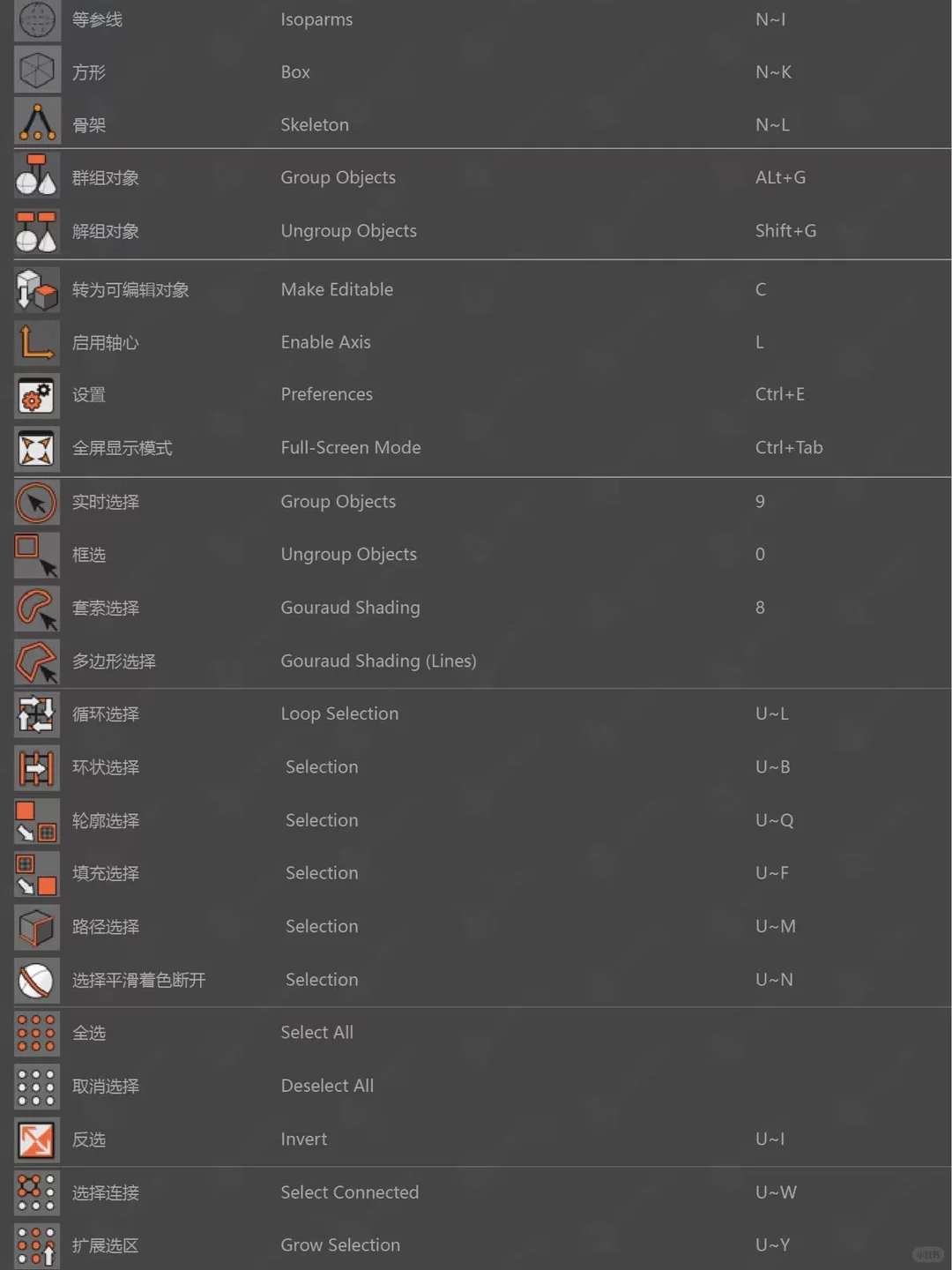The image size is (952, 1270).
Task: Click the Group Objects icon
Action: [37, 176]
